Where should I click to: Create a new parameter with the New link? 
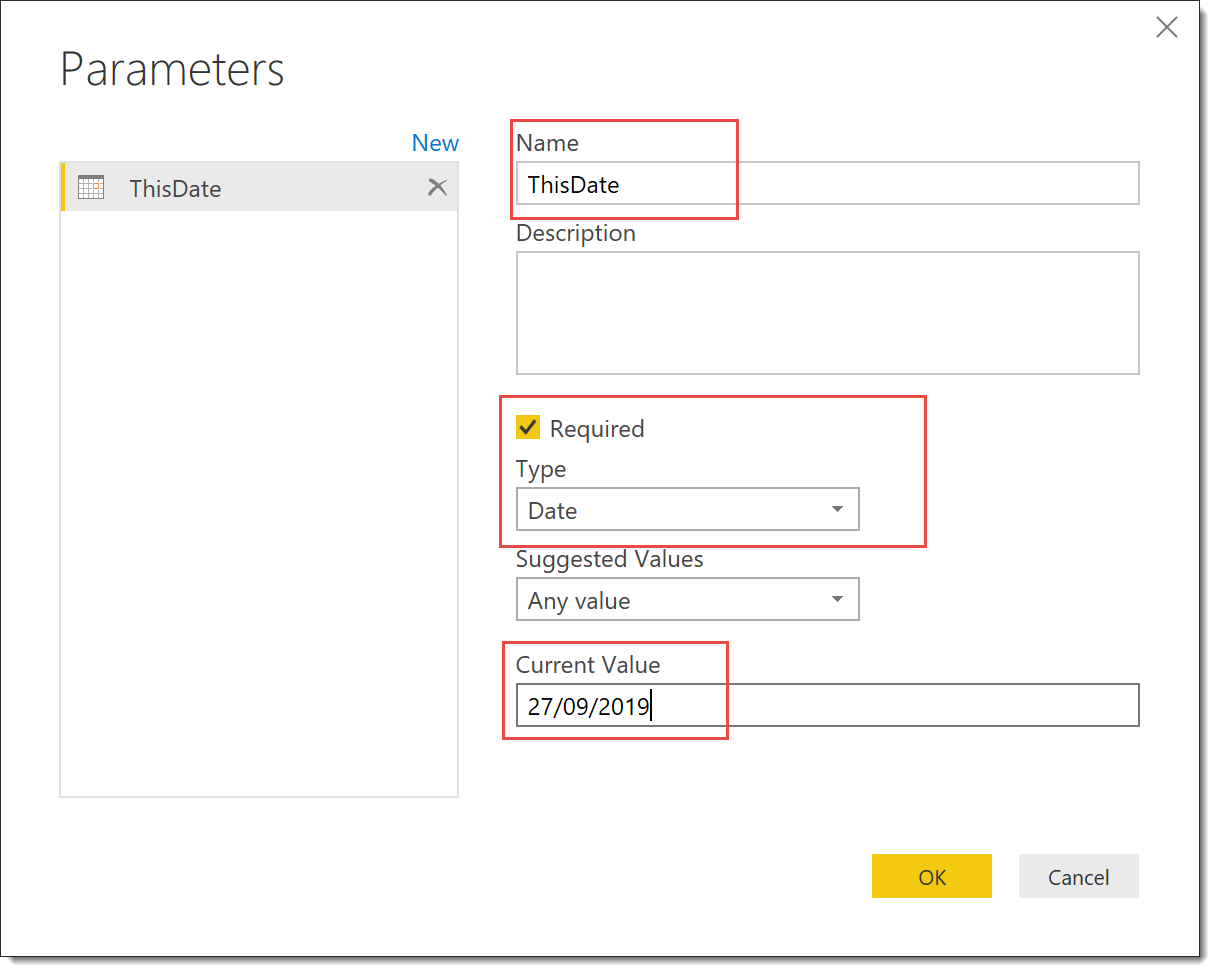435,143
